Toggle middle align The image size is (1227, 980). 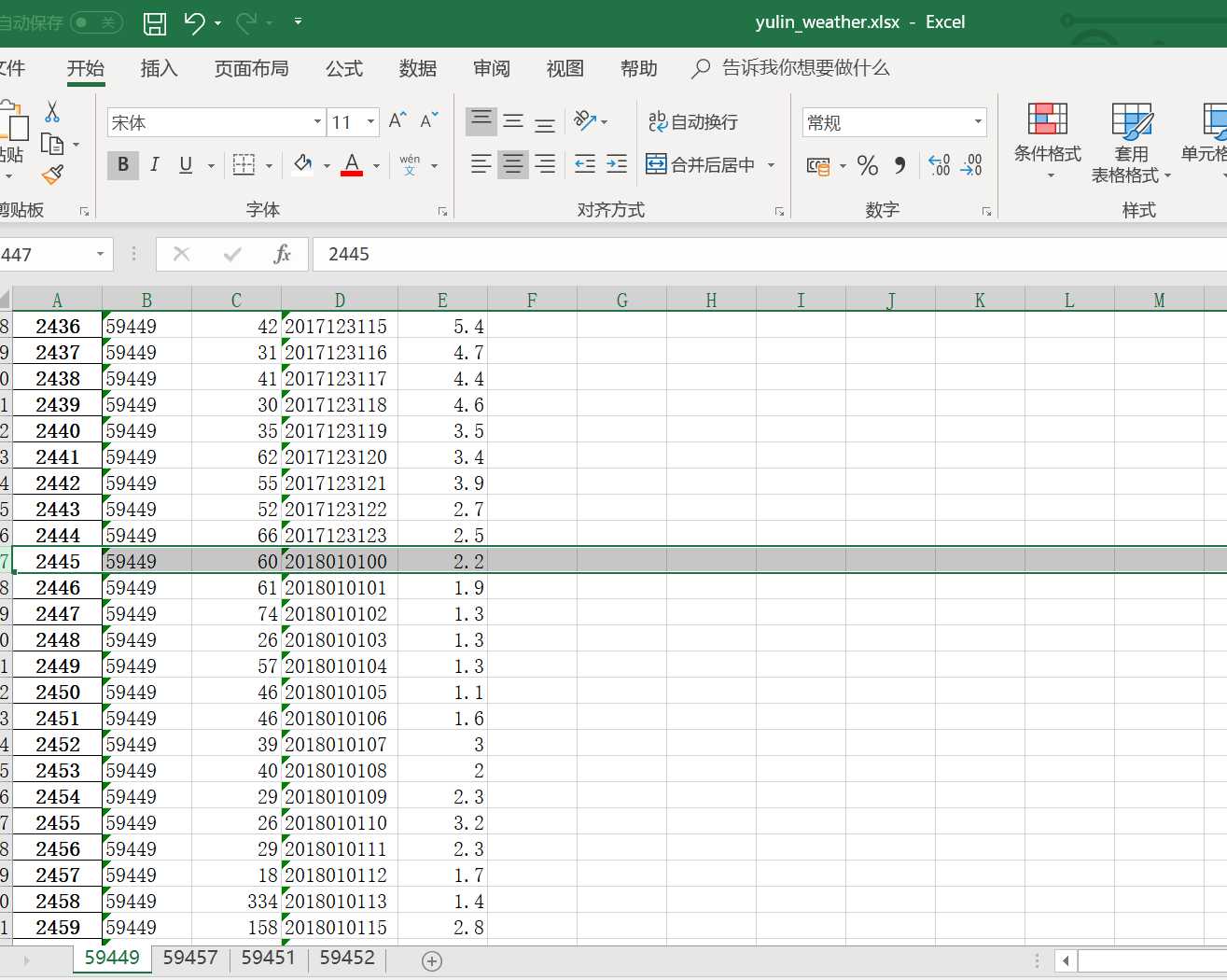click(513, 120)
